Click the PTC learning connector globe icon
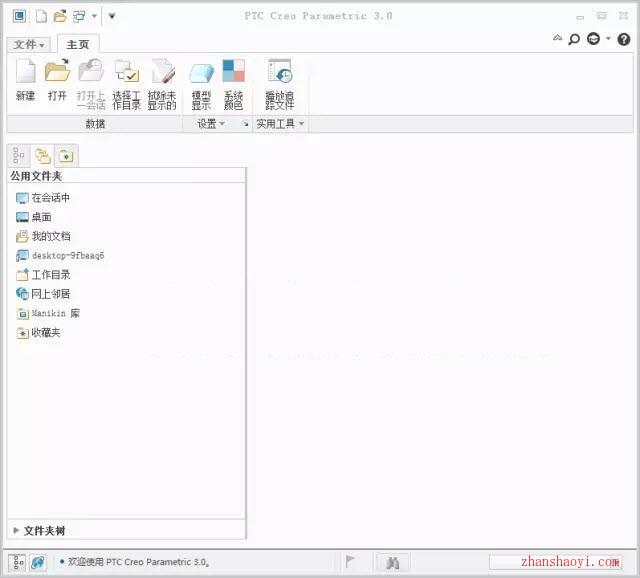Viewport: 640px width, 578px height. coord(593,39)
